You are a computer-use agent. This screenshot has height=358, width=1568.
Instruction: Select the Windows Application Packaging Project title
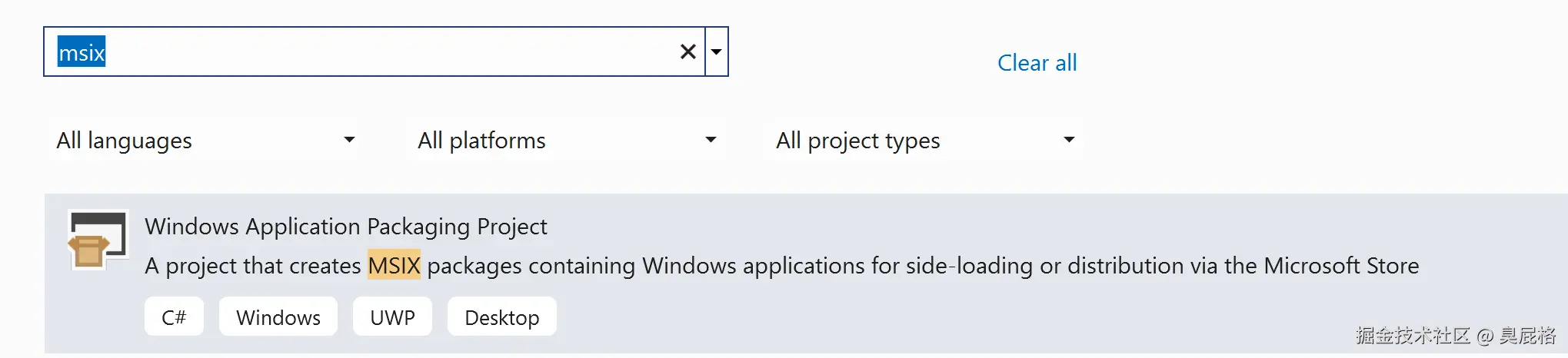click(x=346, y=227)
